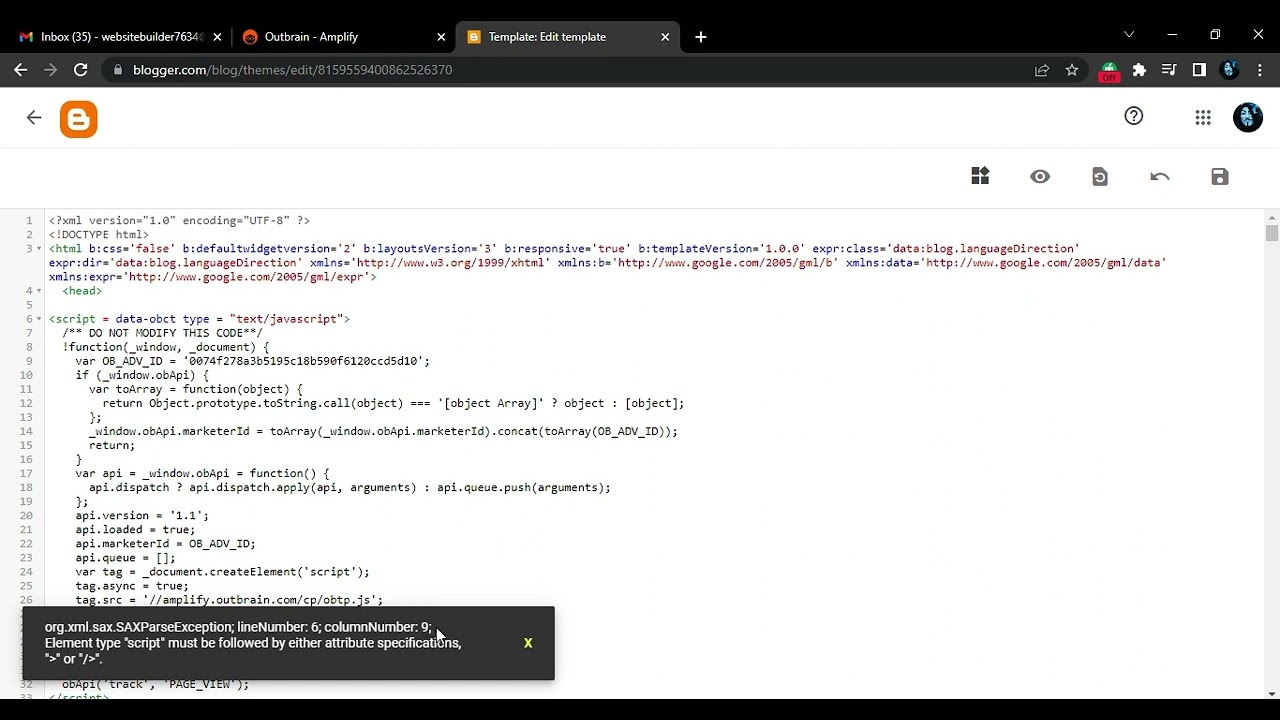This screenshot has width=1280, height=720.
Task: Go back using the Blogger back arrow
Action: coord(34,118)
